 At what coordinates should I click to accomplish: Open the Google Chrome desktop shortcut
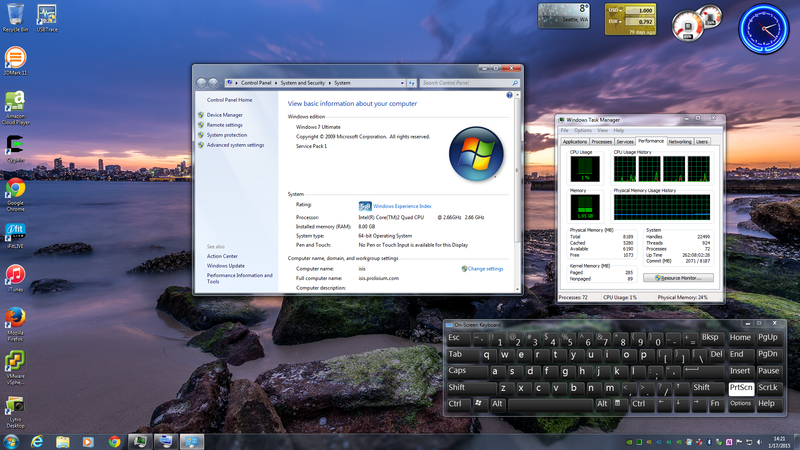(x=15, y=188)
